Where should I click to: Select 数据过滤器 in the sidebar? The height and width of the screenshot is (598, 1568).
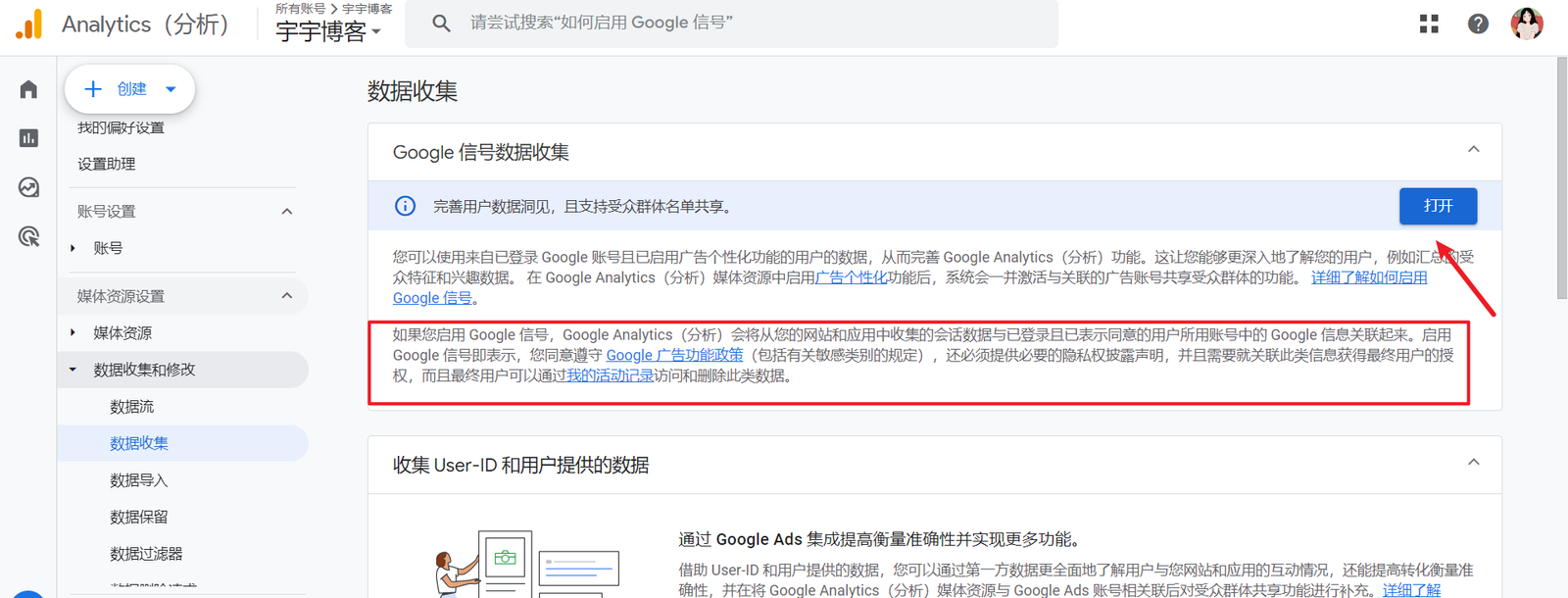146,554
